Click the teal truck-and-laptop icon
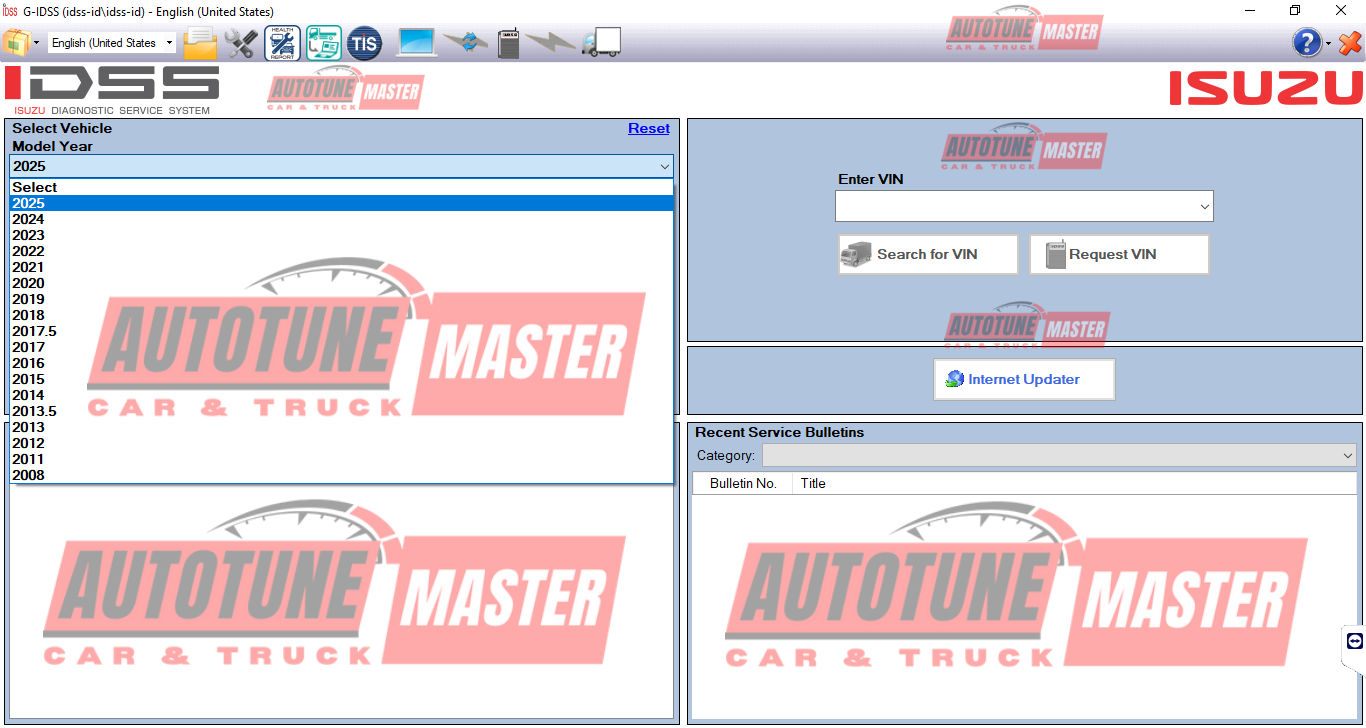Image resolution: width=1366 pixels, height=728 pixels. [x=323, y=43]
